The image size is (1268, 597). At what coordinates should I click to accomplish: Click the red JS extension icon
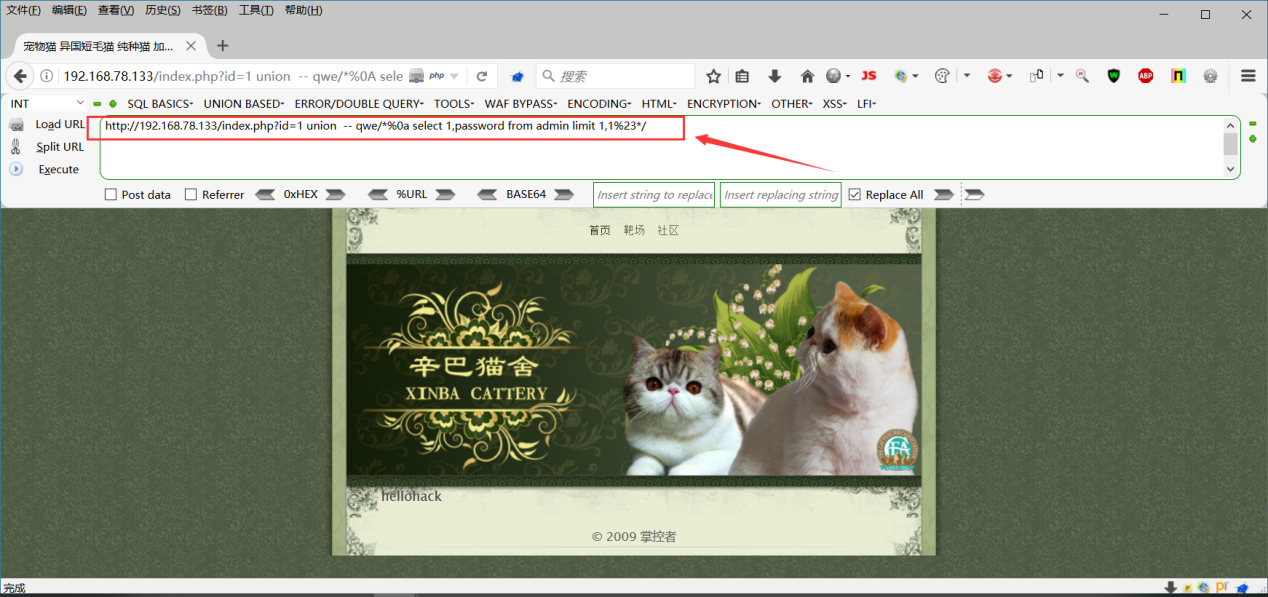[x=869, y=76]
